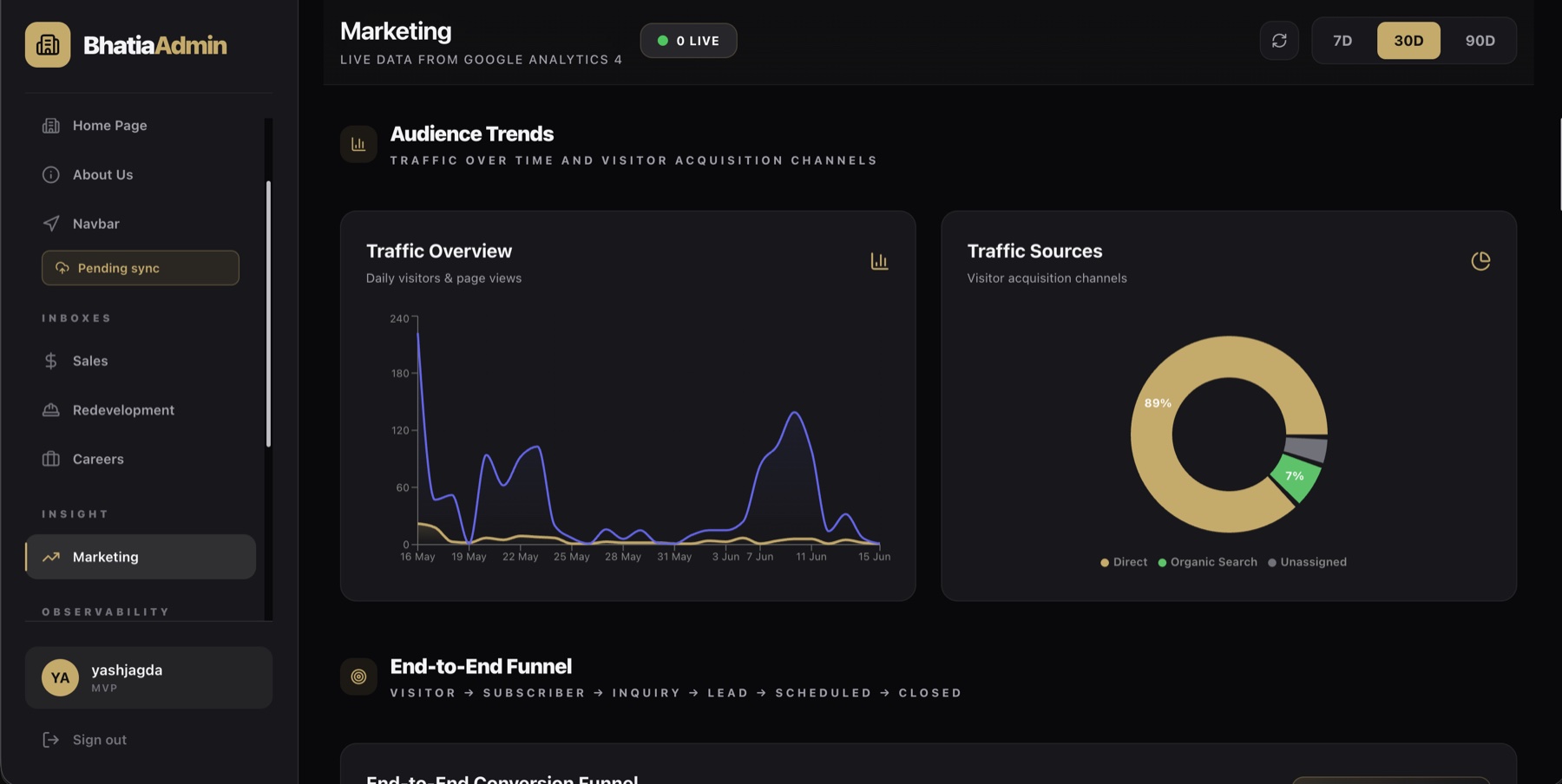Open the About Us menu item

point(141,174)
